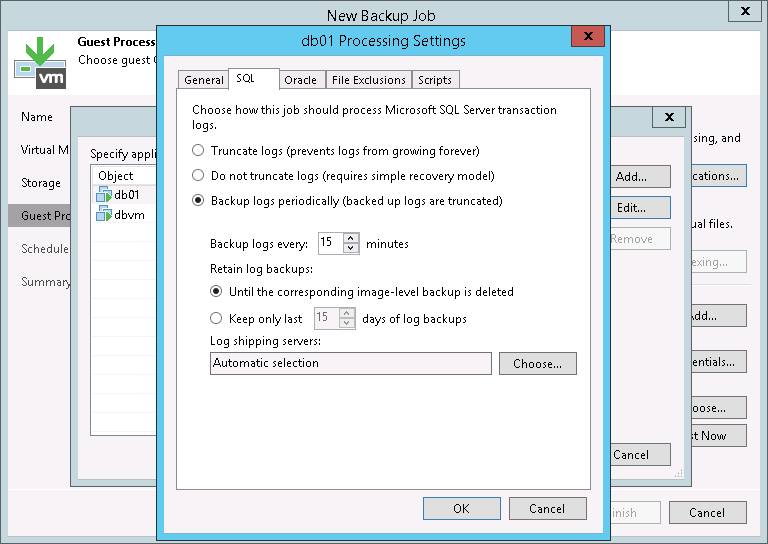Click the dbvm VM icon in object list
This screenshot has height=544, width=768.
pos(103,214)
